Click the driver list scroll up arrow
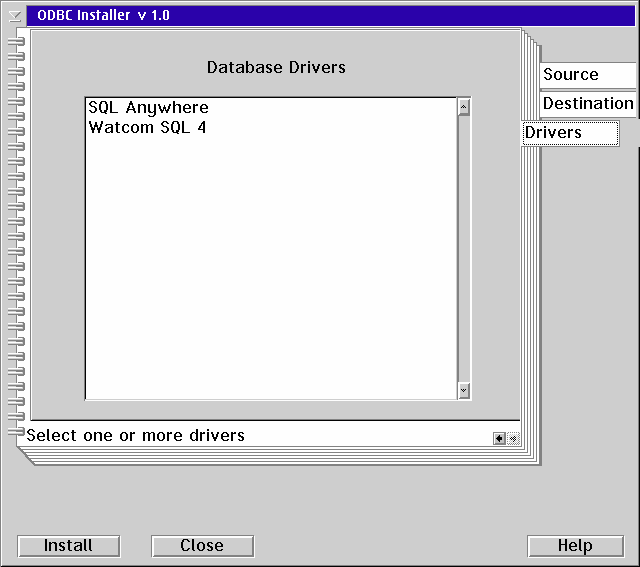Image resolution: width=640 pixels, height=567 pixels. click(464, 107)
